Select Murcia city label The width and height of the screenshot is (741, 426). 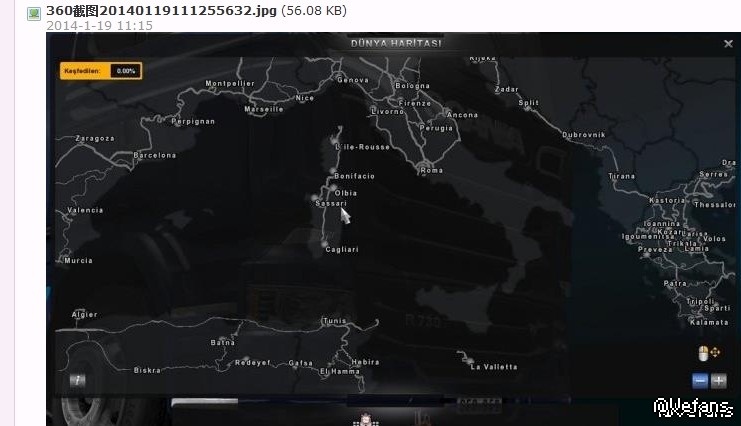78,261
